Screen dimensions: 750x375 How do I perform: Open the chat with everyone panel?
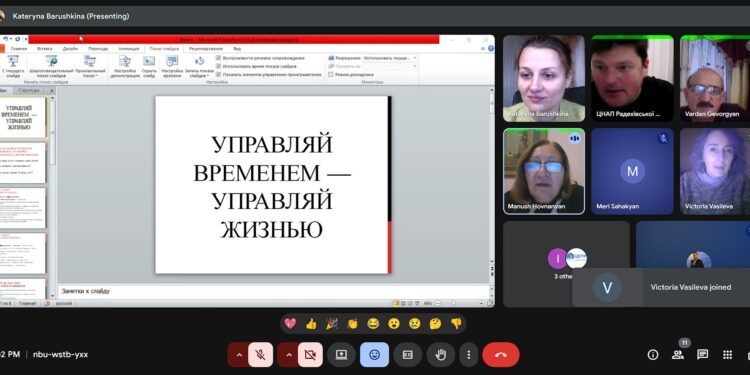point(702,354)
